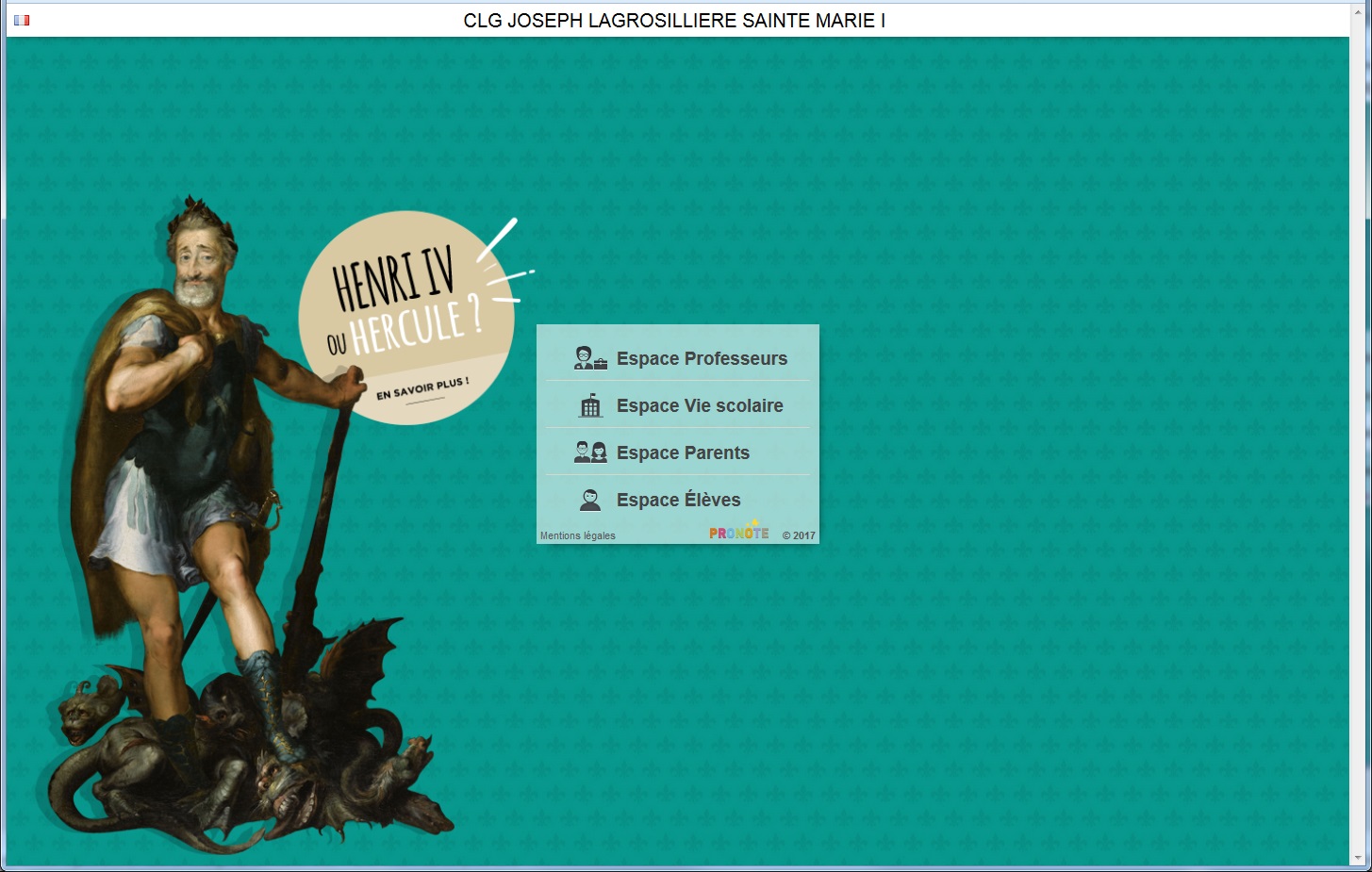Open the Mentions légales link
This screenshot has width=1372, height=872.
point(577,535)
